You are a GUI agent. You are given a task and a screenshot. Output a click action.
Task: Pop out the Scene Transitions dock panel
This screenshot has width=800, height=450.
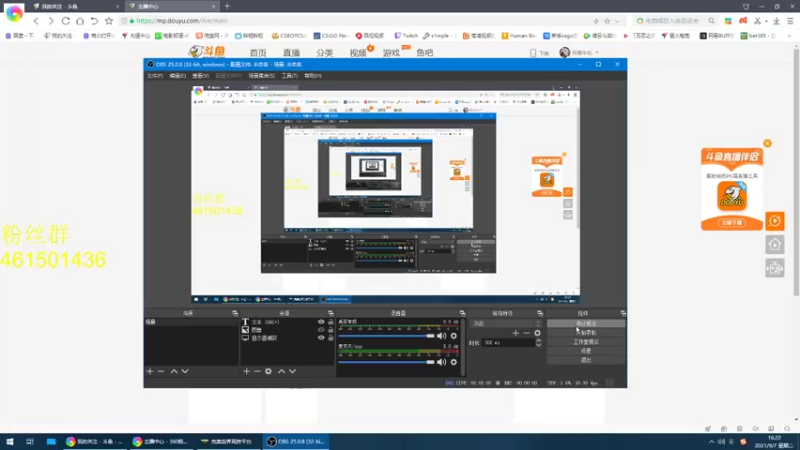(x=540, y=313)
